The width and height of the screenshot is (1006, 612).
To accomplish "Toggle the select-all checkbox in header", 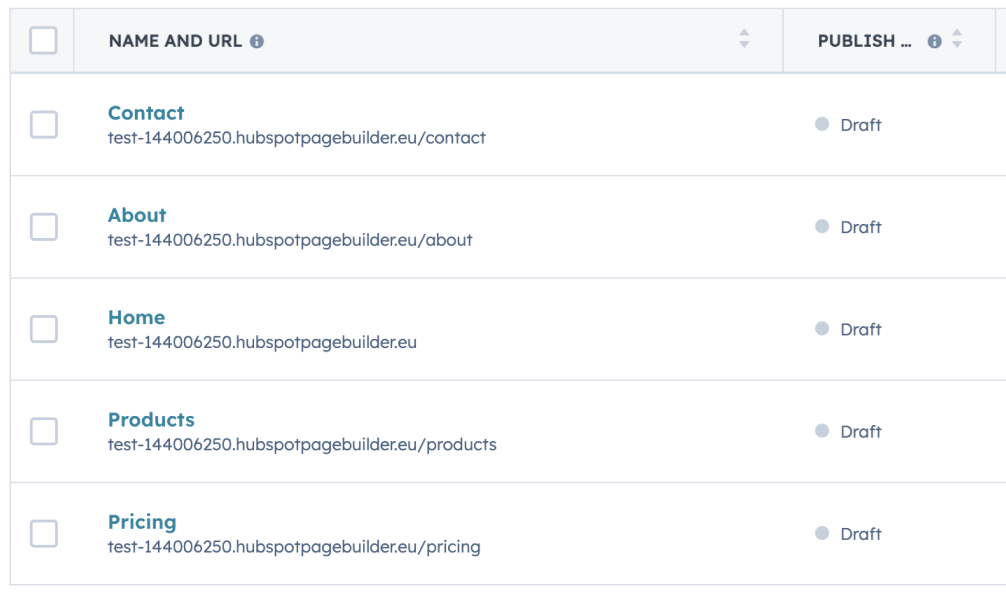I will (x=44, y=40).
